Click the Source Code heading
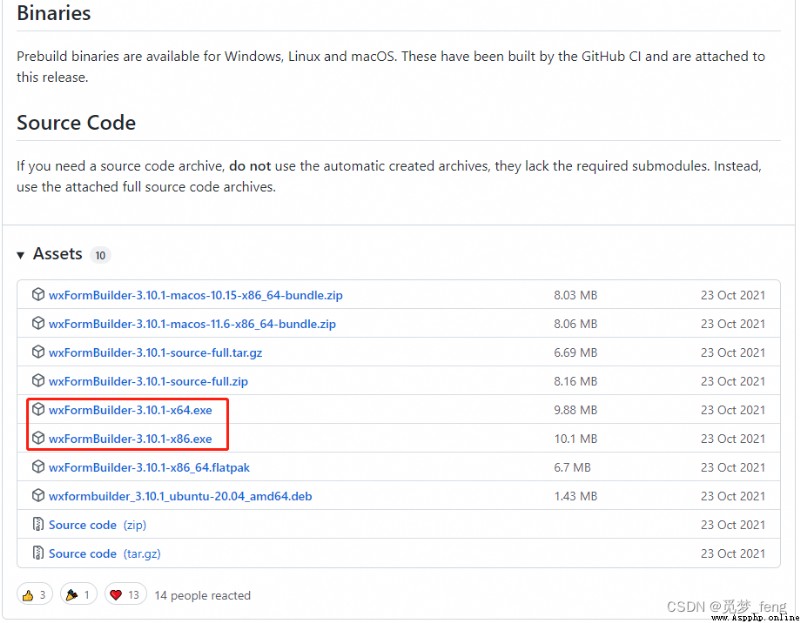This screenshot has width=800, height=623. pyautogui.click(x=76, y=122)
